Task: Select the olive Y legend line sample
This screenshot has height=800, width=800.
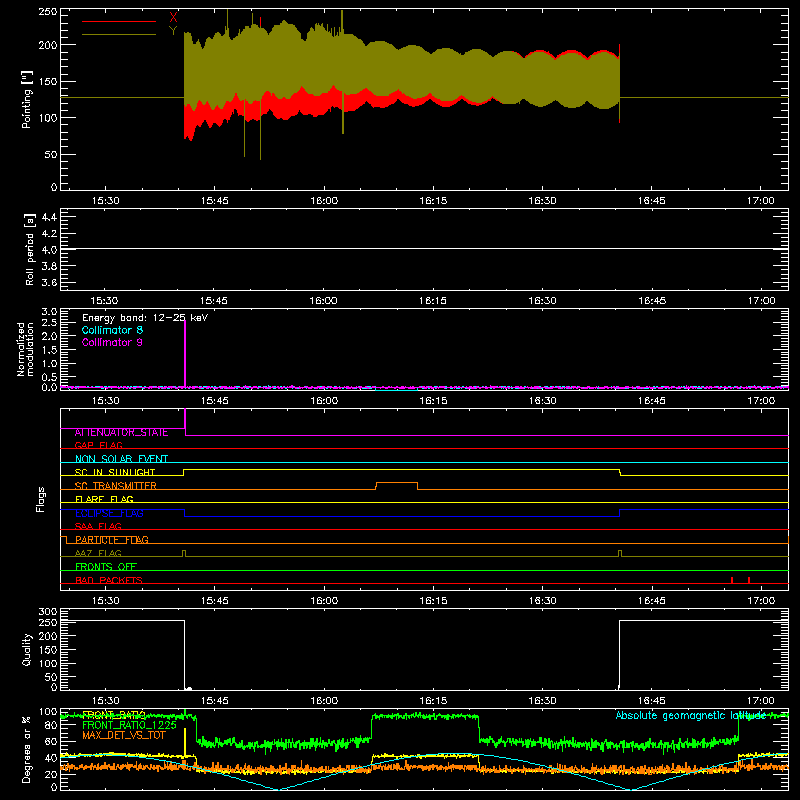Action: click(x=119, y=34)
